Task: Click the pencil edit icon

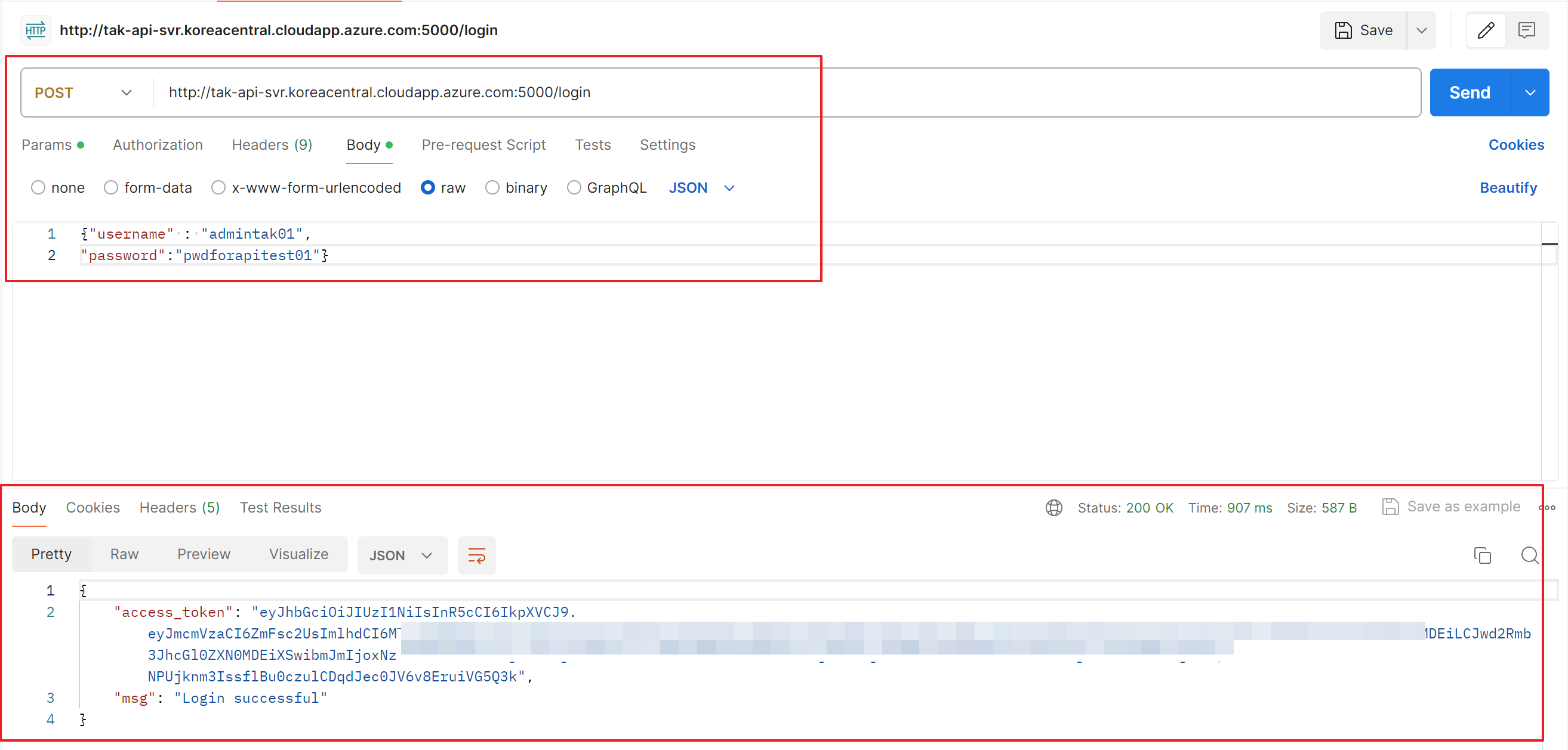Action: click(1485, 30)
